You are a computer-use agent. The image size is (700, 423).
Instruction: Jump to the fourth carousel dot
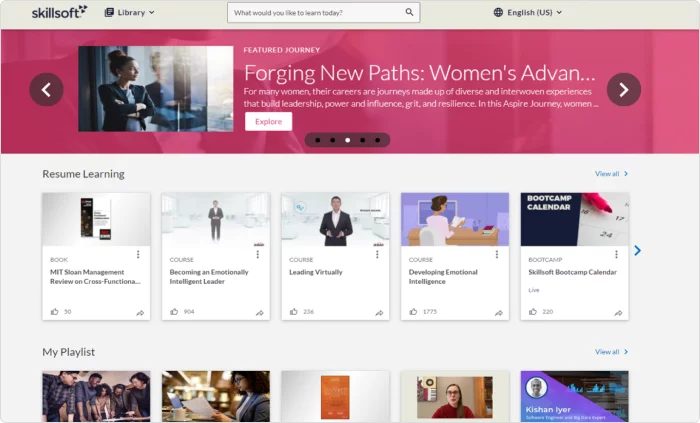[363, 140]
